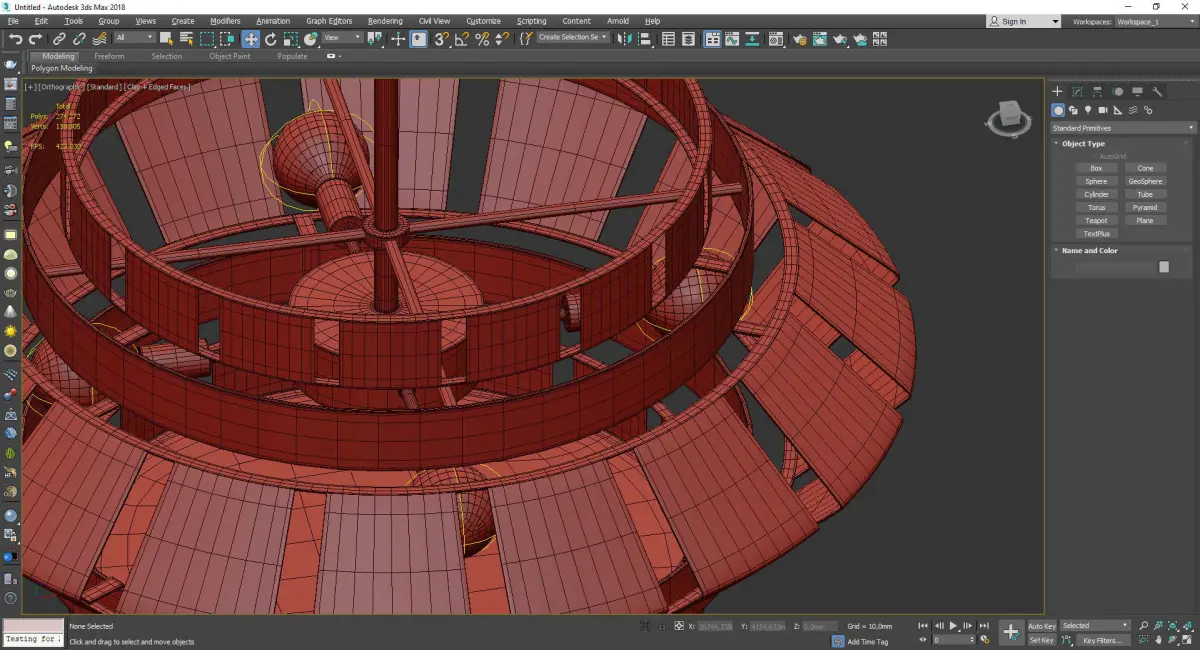Toggle Window/Crossing selection mode
Image resolution: width=1200 pixels, height=650 pixels.
[227, 39]
